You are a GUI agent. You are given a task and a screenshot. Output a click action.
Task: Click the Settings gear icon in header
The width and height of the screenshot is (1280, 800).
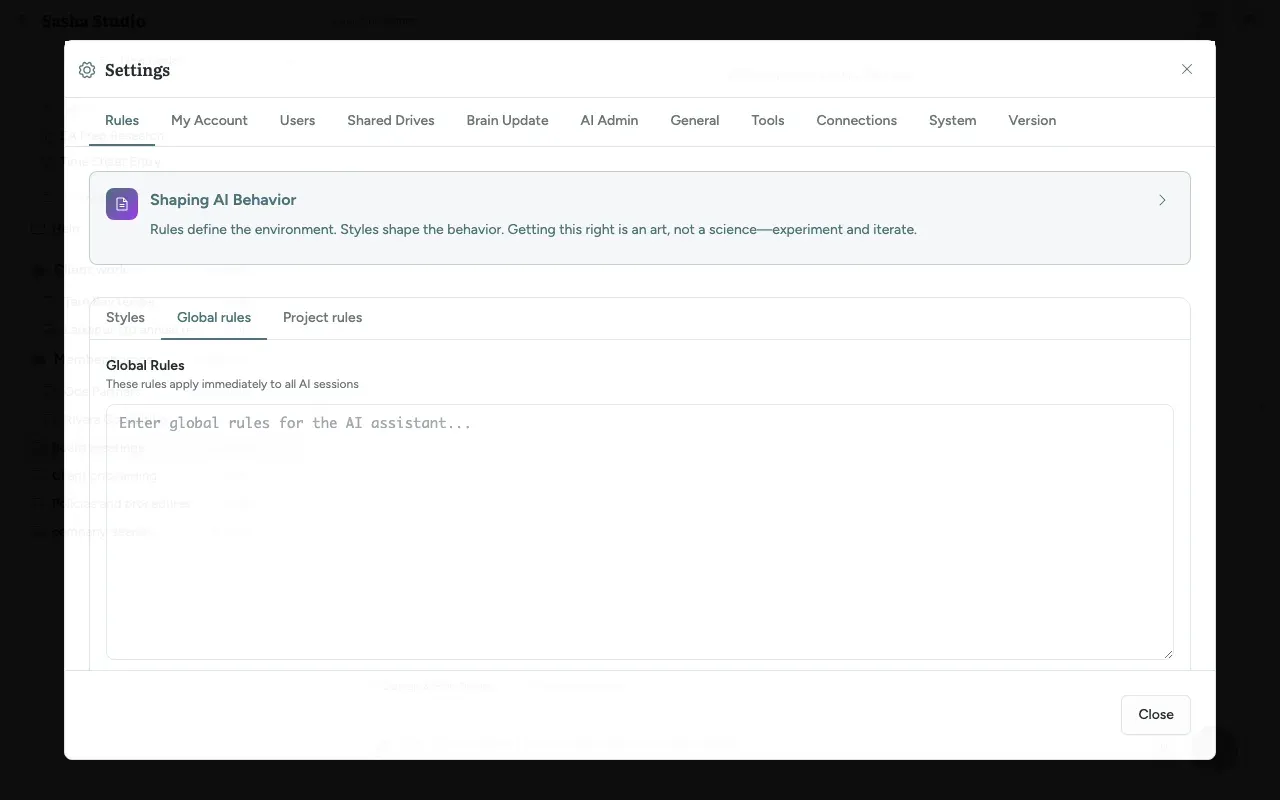coord(87,70)
